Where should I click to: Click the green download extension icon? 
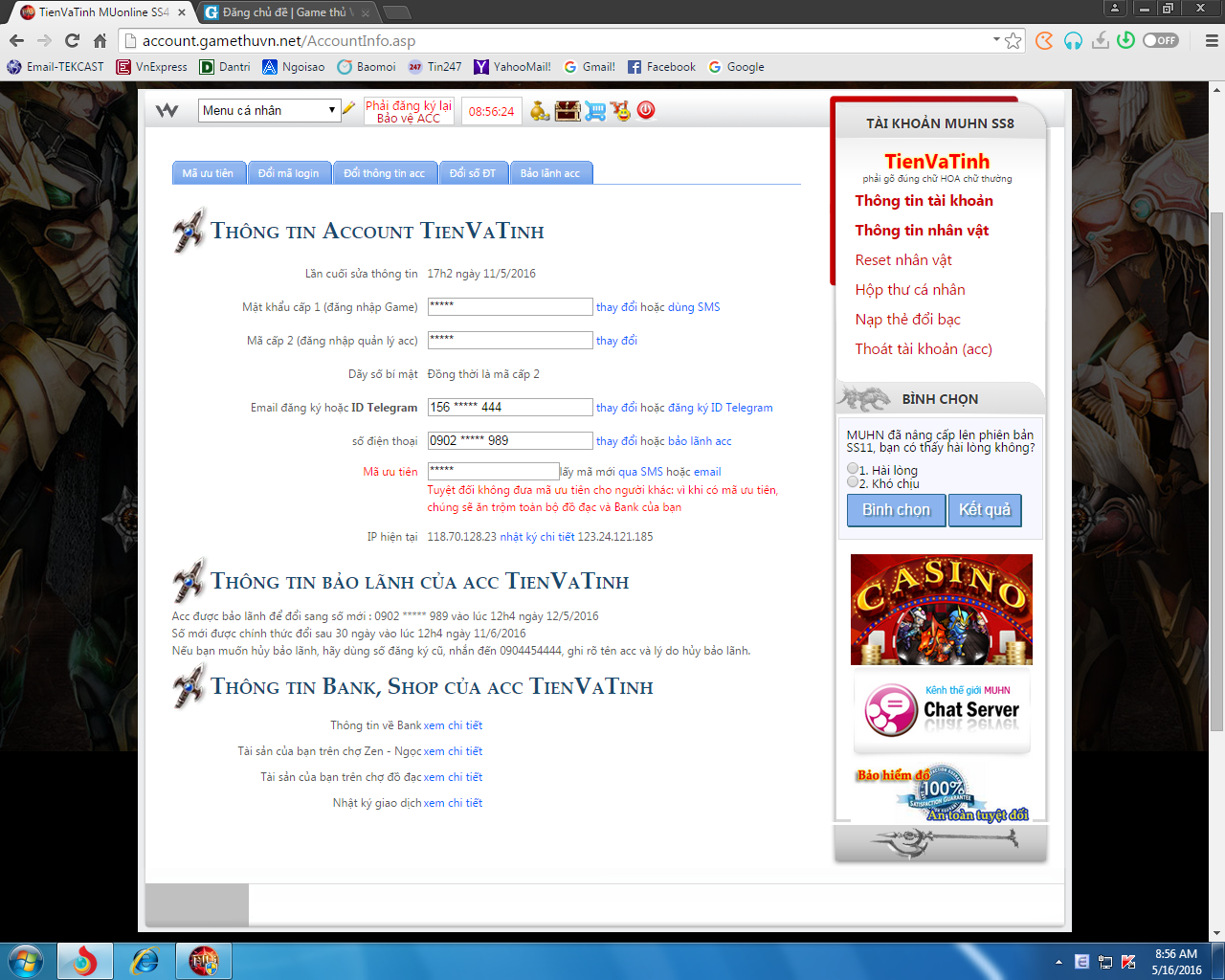coord(1125,40)
